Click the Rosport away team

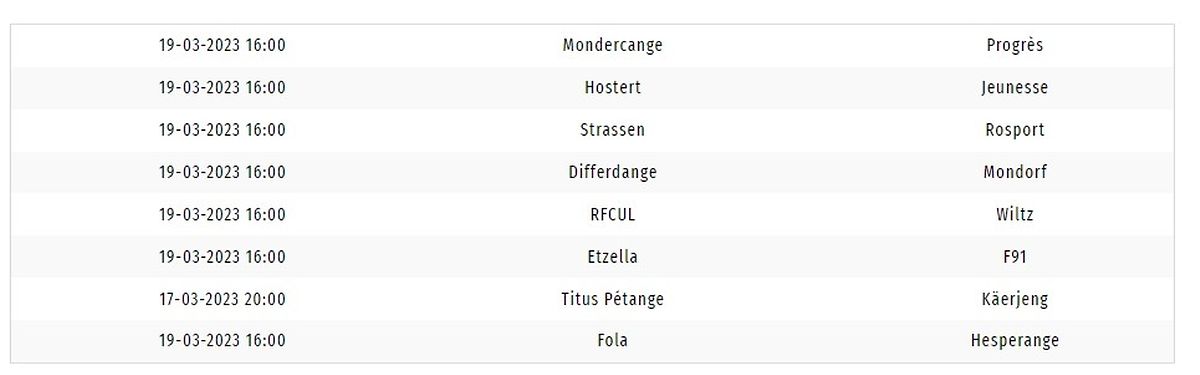[1014, 130]
